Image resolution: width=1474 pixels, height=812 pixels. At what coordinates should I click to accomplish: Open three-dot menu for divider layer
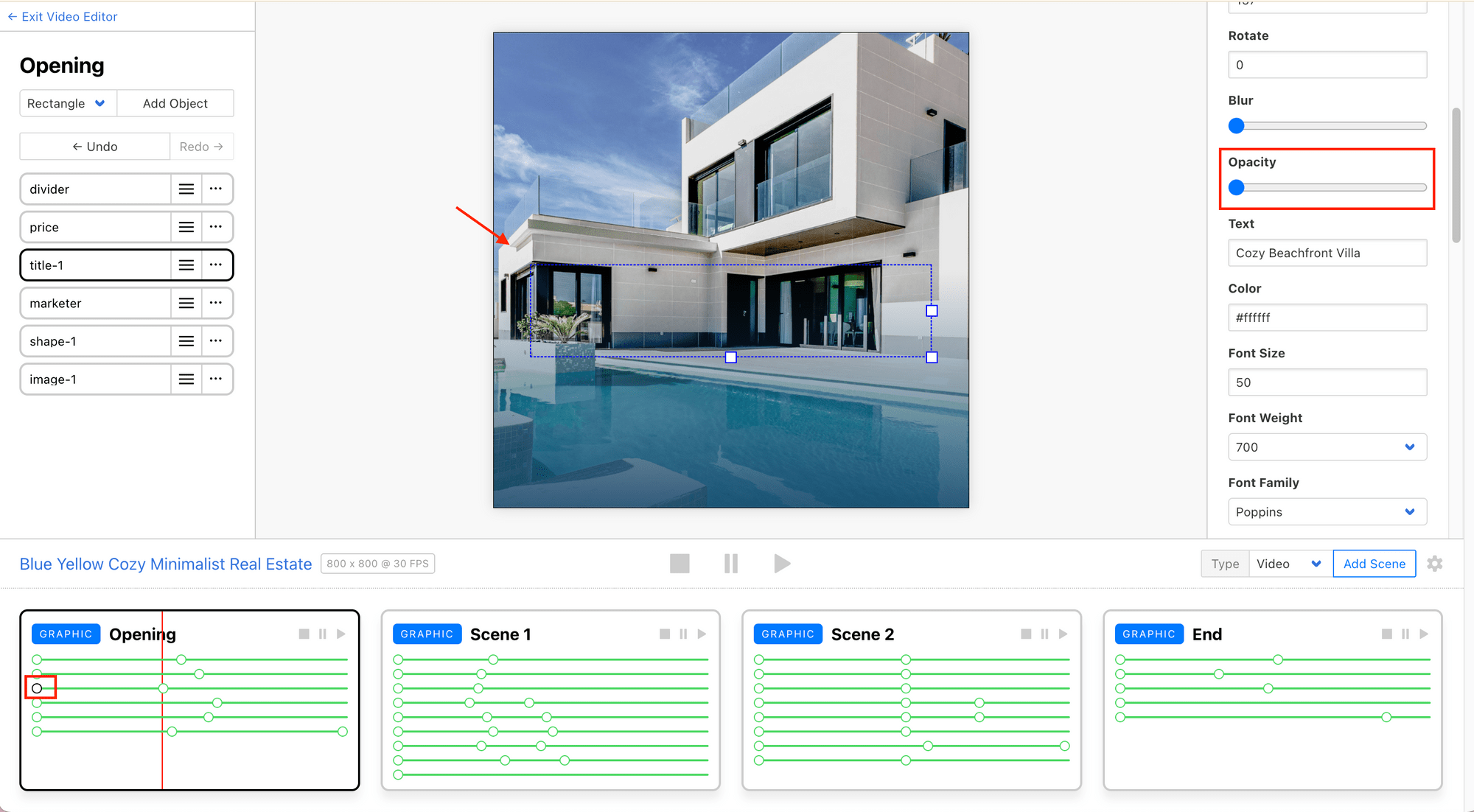215,189
